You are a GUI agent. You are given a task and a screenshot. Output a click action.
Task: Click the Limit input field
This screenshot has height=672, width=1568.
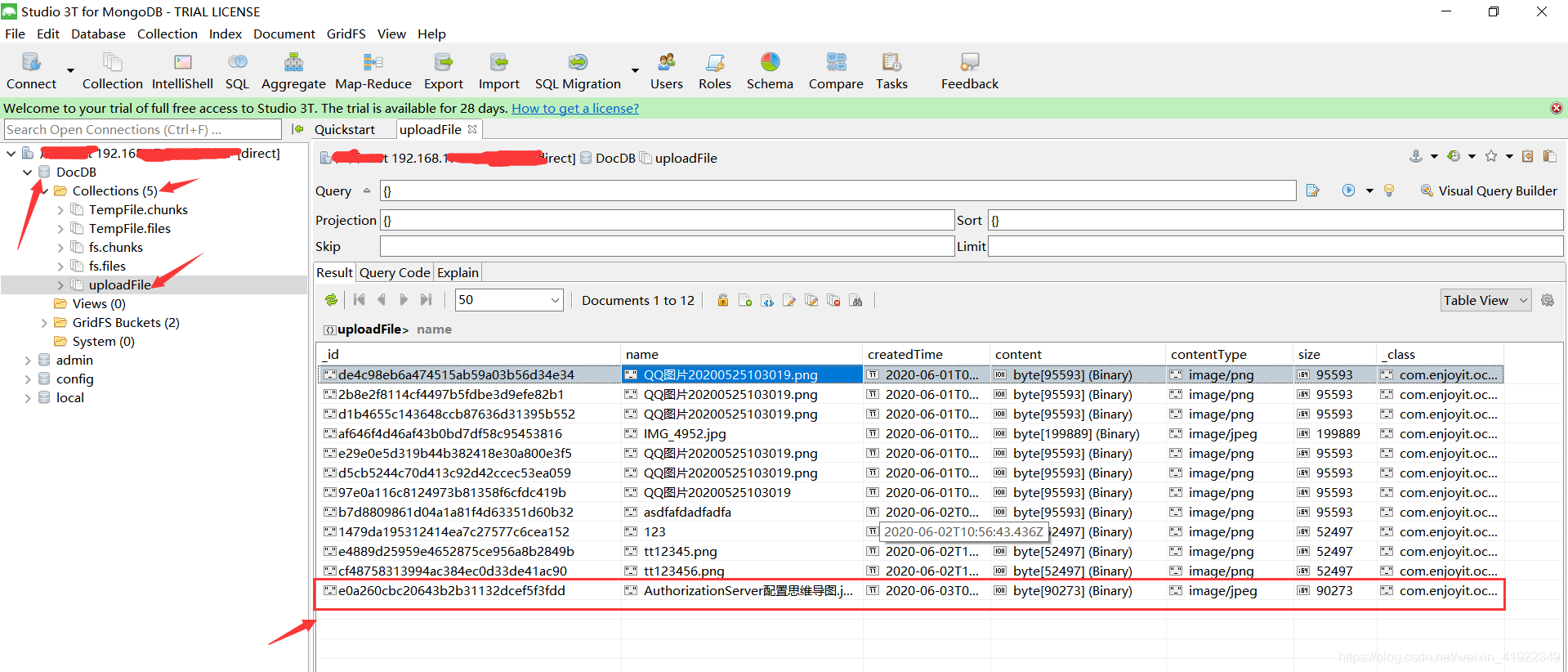click(1275, 246)
